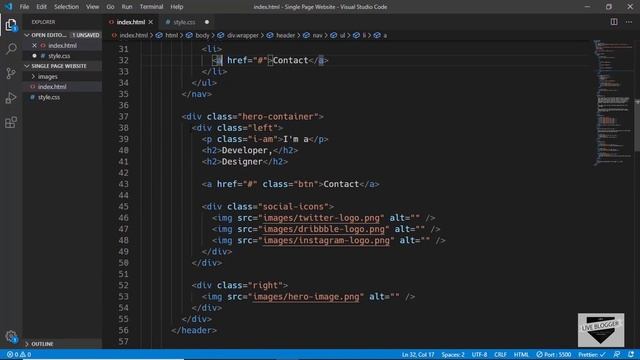640x360 pixels.
Task: Open the Manage settings gear
Action: pos(11,336)
